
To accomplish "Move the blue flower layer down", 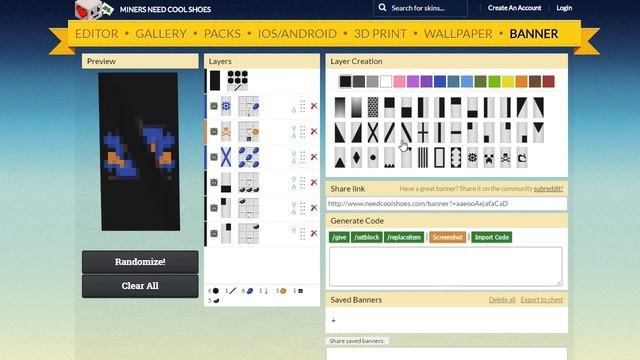I will click(294, 110).
